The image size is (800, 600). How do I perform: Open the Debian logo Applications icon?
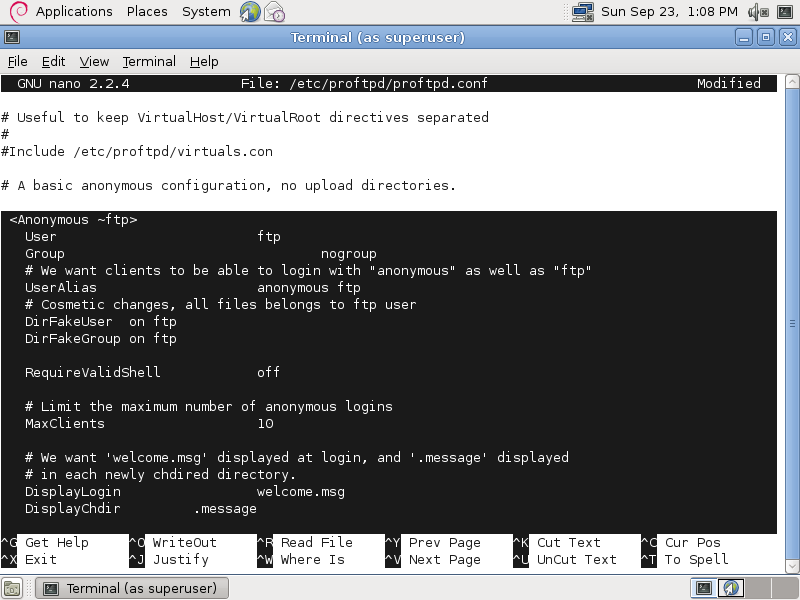pos(18,11)
